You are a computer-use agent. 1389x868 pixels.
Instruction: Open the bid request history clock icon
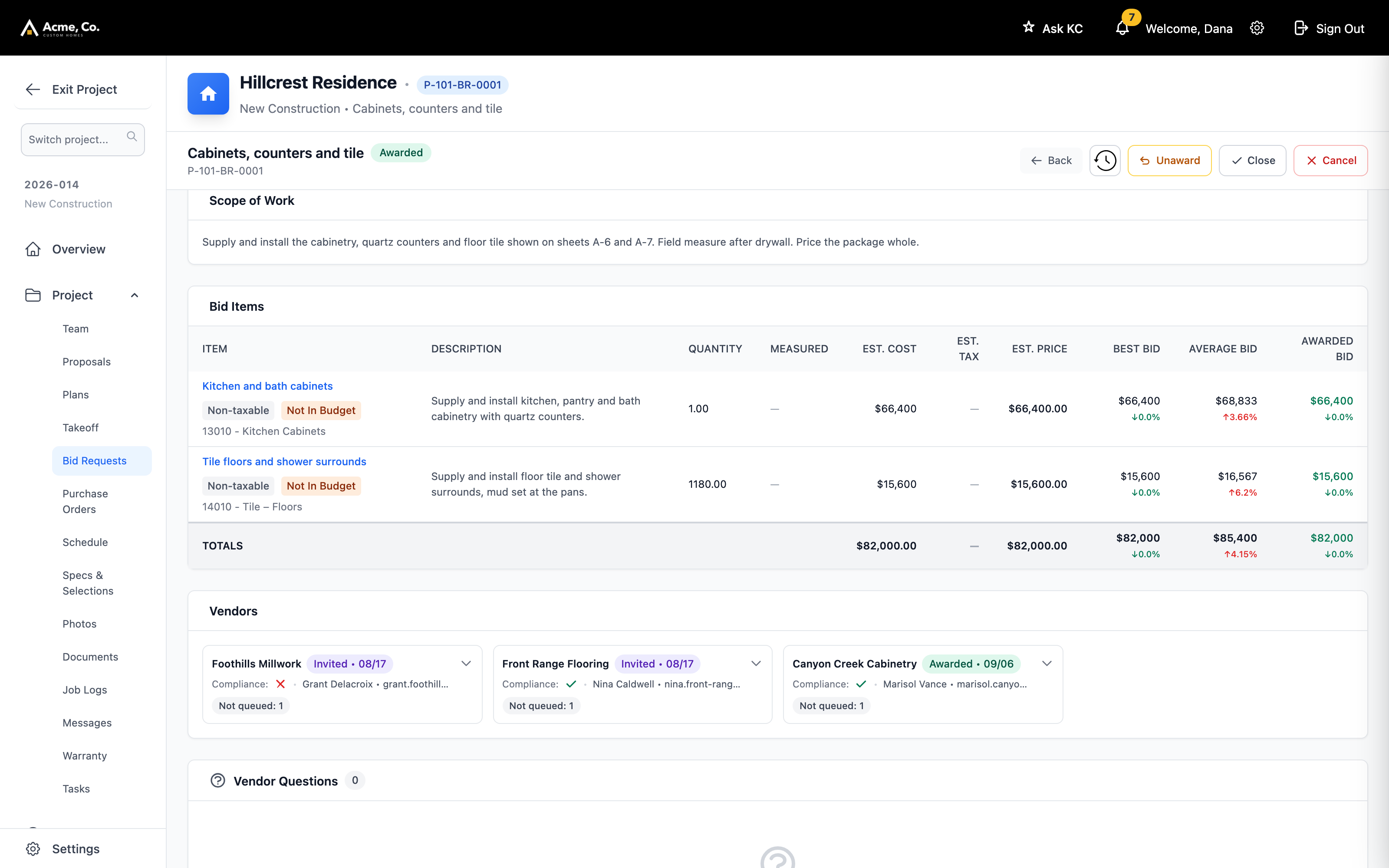pyautogui.click(x=1105, y=161)
